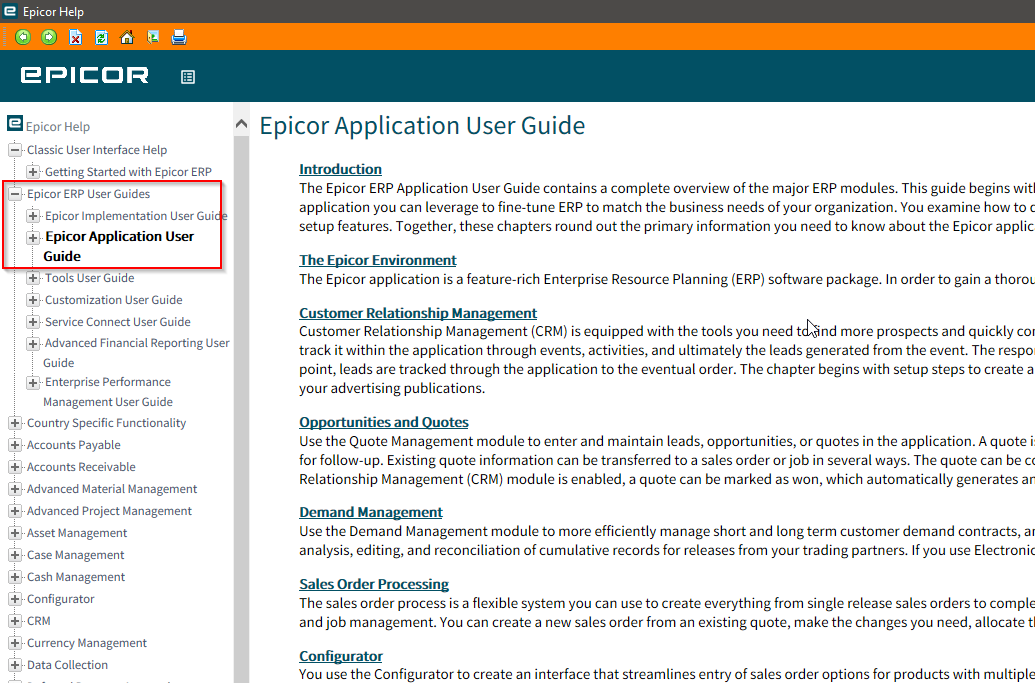Expand the Customization User Guide node
The height and width of the screenshot is (683, 1035).
click(x=32, y=300)
